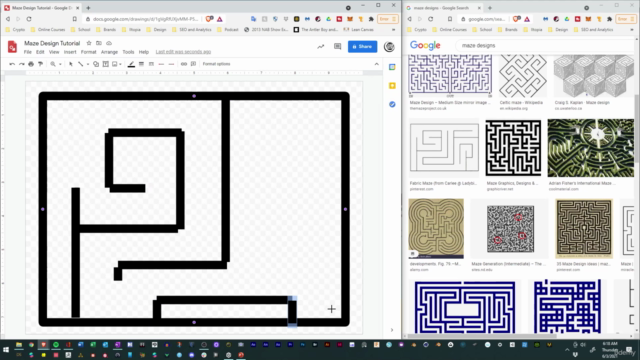This screenshot has height=360, width=640.
Task: Open comment history icon
Action: click(x=338, y=47)
